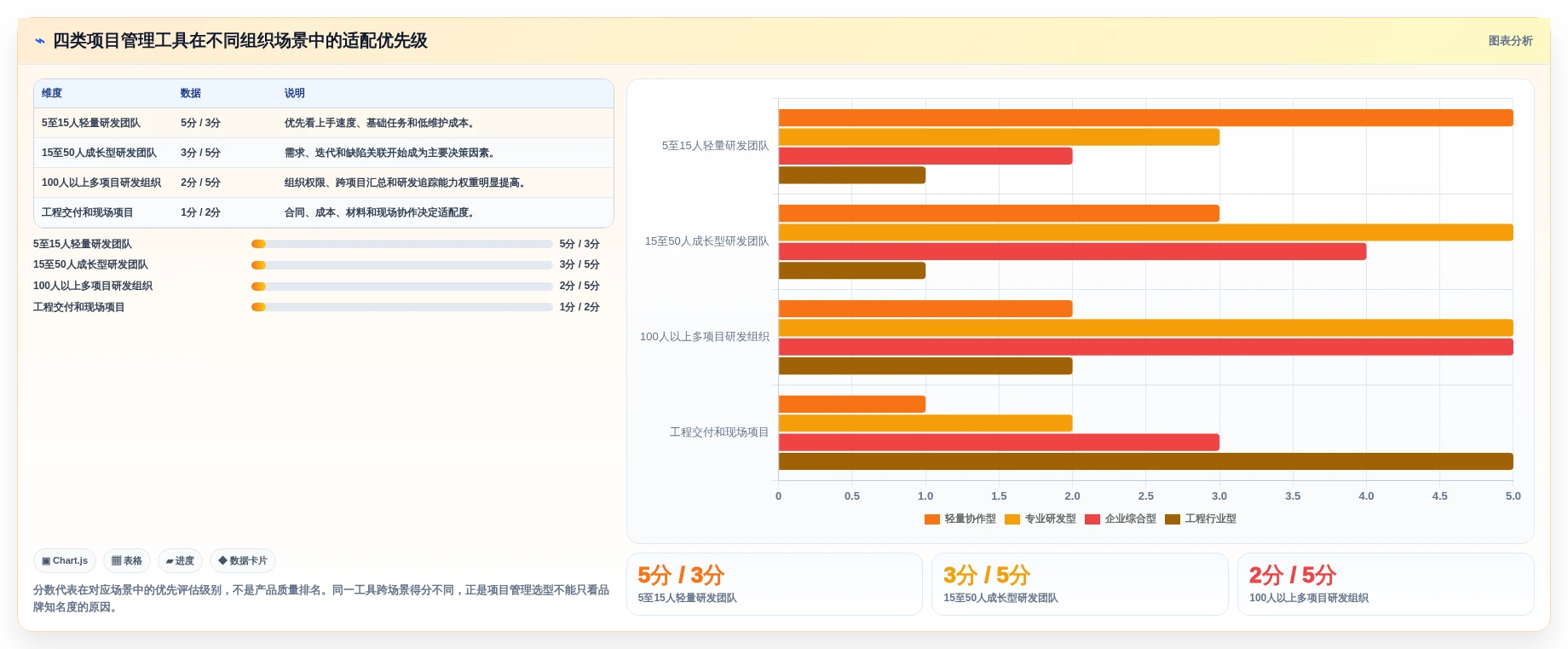
Task: Open the 5分 / 3分 data card
Action: [775, 584]
